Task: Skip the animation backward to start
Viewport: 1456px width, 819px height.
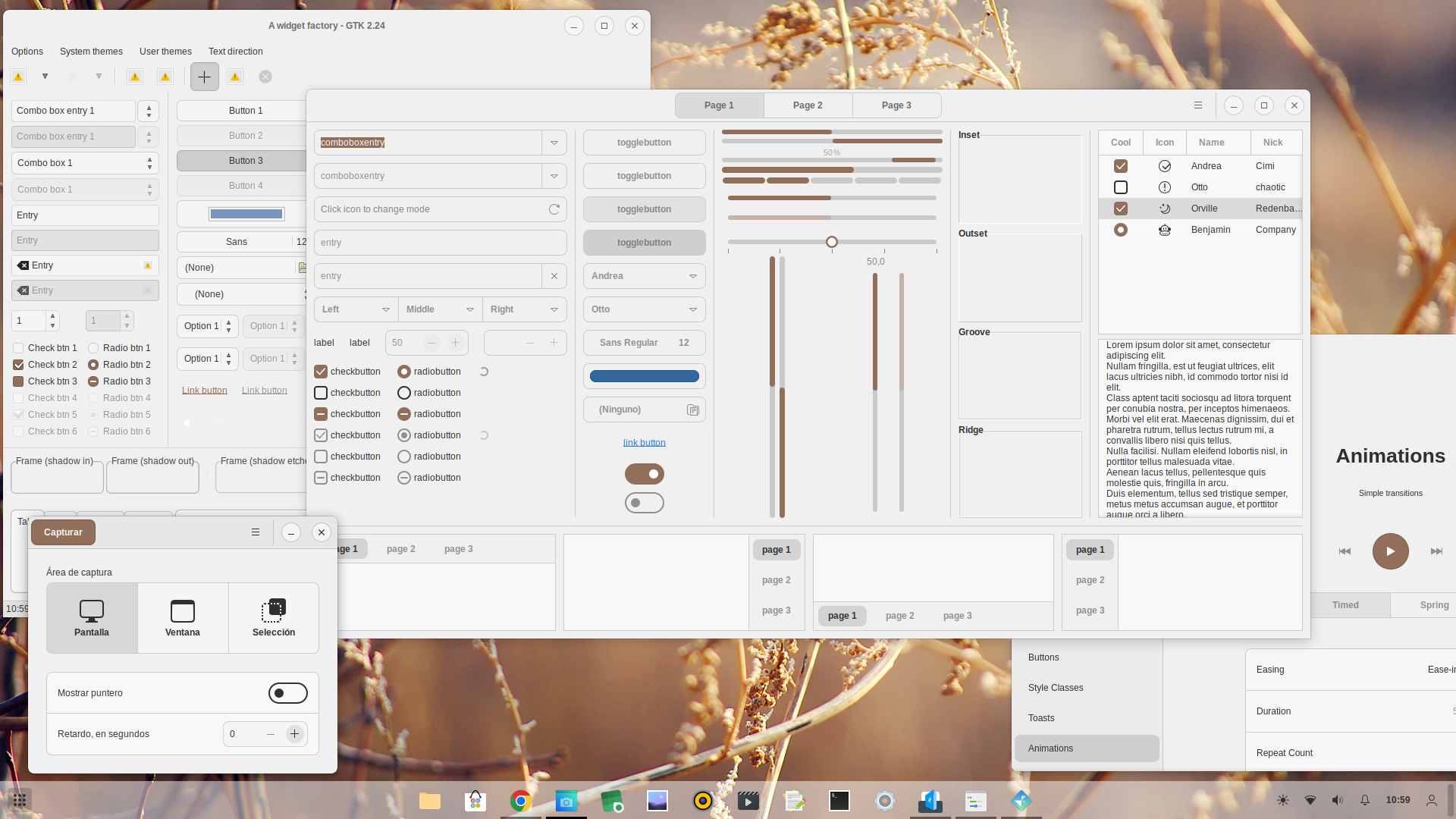Action: pyautogui.click(x=1345, y=551)
